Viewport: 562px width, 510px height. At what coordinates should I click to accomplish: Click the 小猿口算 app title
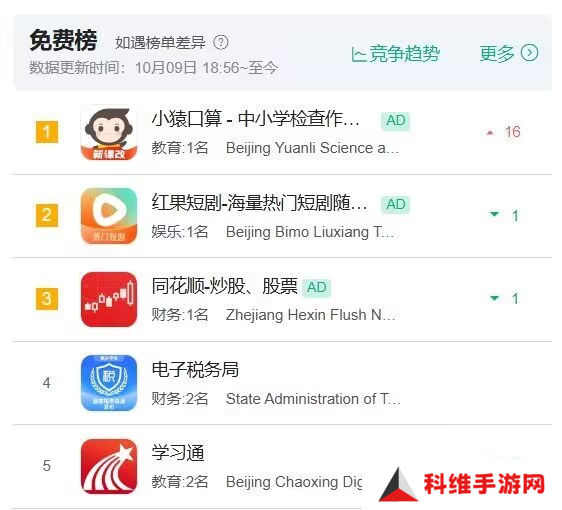pos(256,119)
